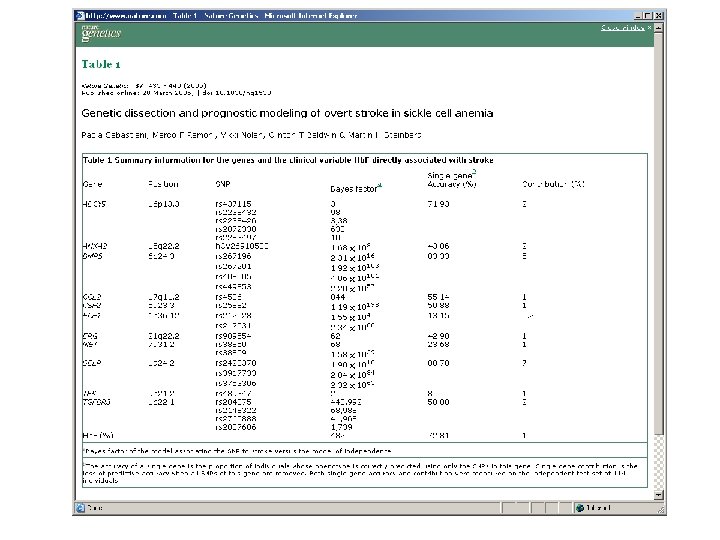Open footnote superscript beside Bayes factor header

coord(380,186)
